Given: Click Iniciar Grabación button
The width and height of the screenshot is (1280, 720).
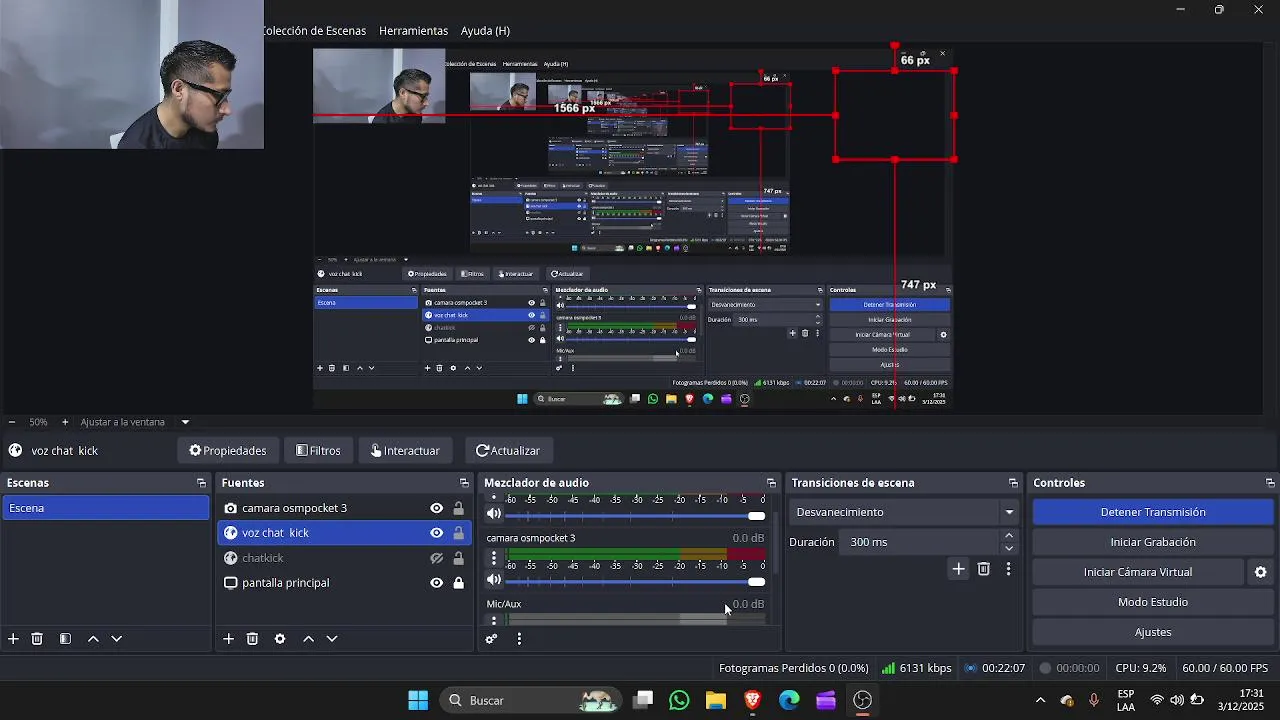Looking at the screenshot, I should click(1153, 542).
